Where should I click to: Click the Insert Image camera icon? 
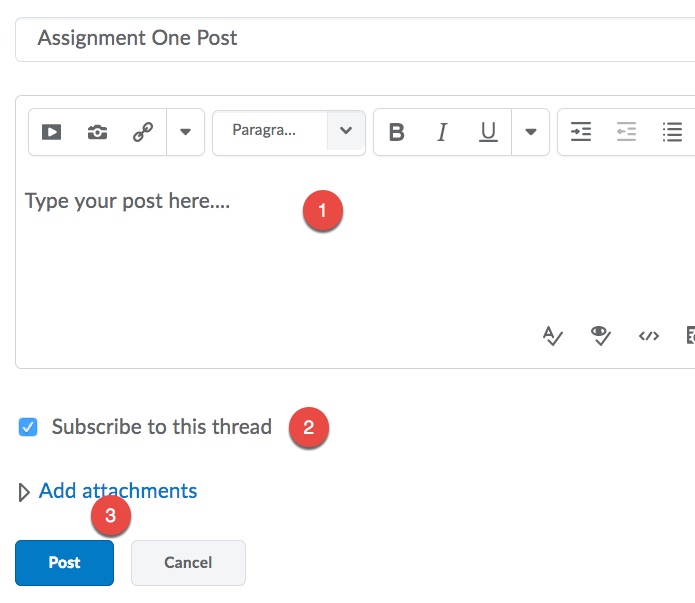point(97,132)
